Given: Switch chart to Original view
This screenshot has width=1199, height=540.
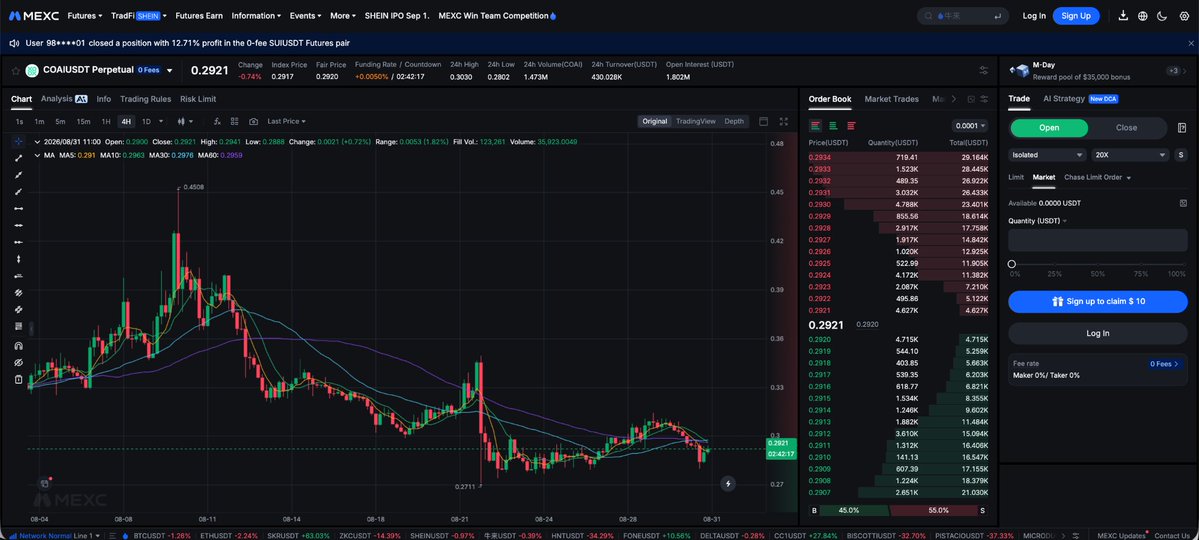Looking at the screenshot, I should tap(655, 121).
